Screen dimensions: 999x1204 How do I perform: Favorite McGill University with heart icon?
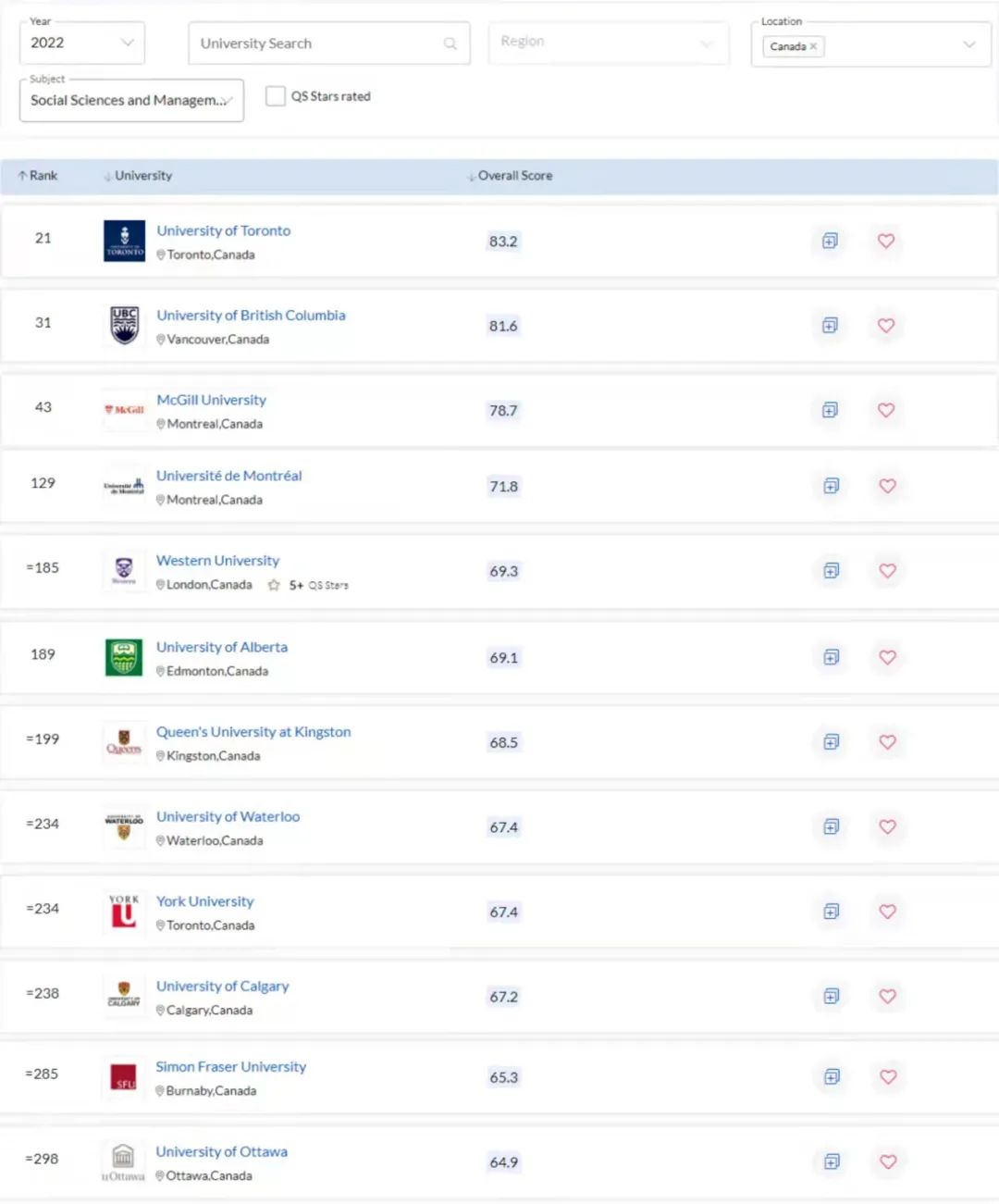[886, 410]
